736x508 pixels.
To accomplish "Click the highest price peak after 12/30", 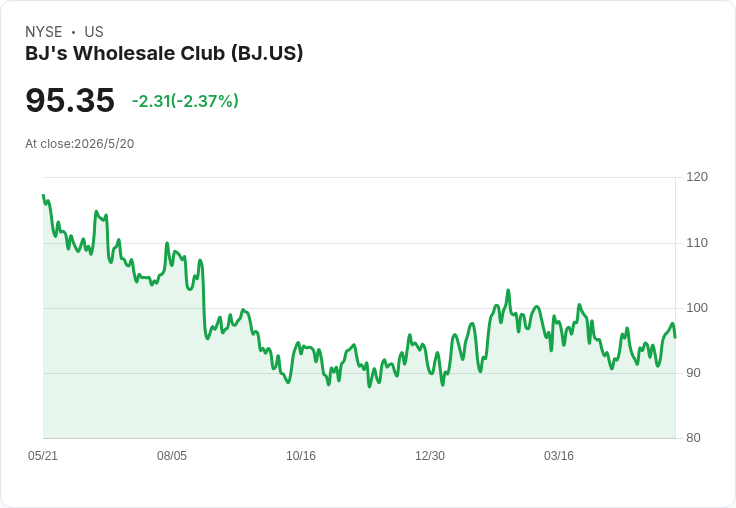I will click(x=508, y=291).
